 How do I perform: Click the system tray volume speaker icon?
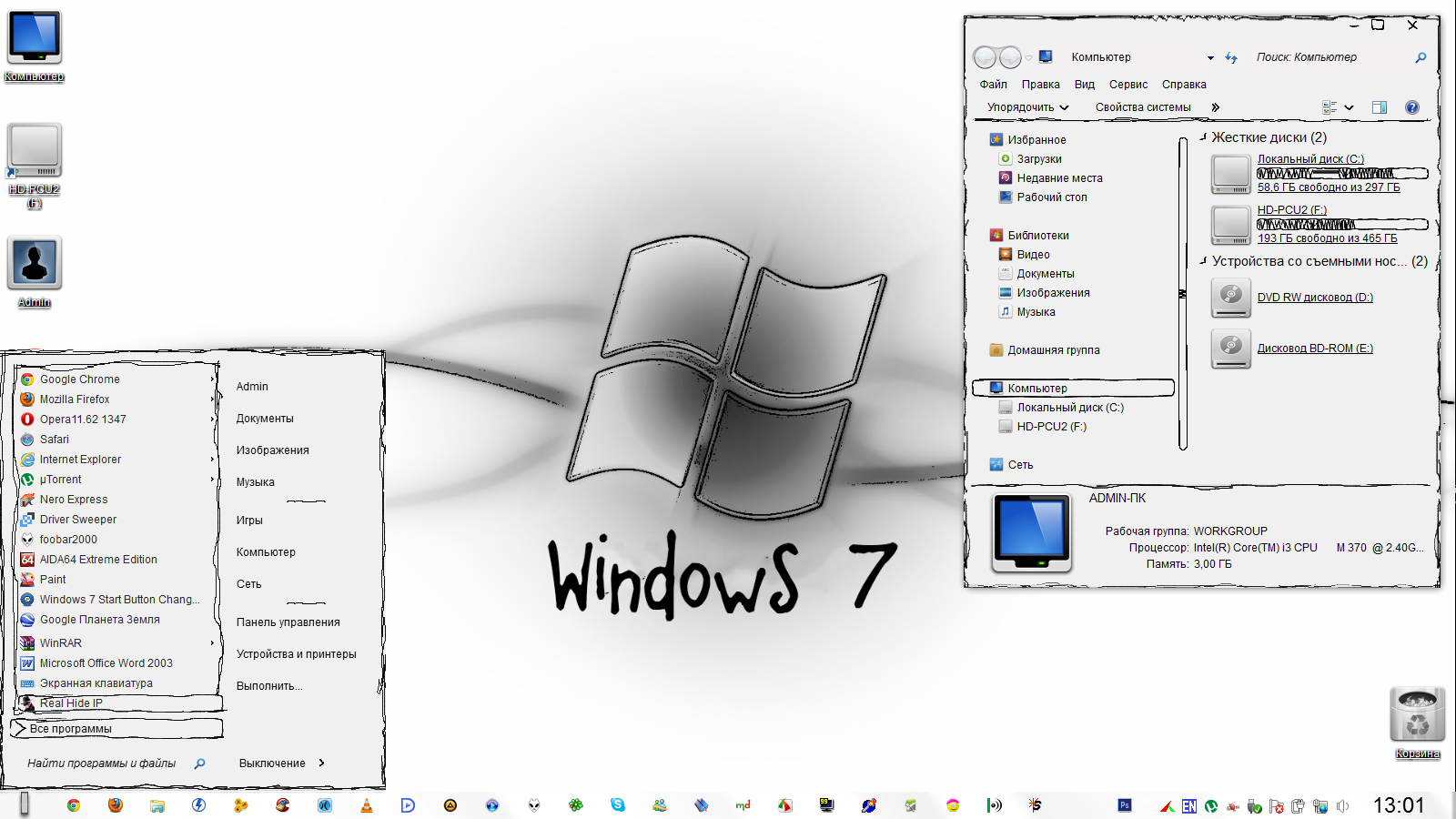tap(1343, 806)
